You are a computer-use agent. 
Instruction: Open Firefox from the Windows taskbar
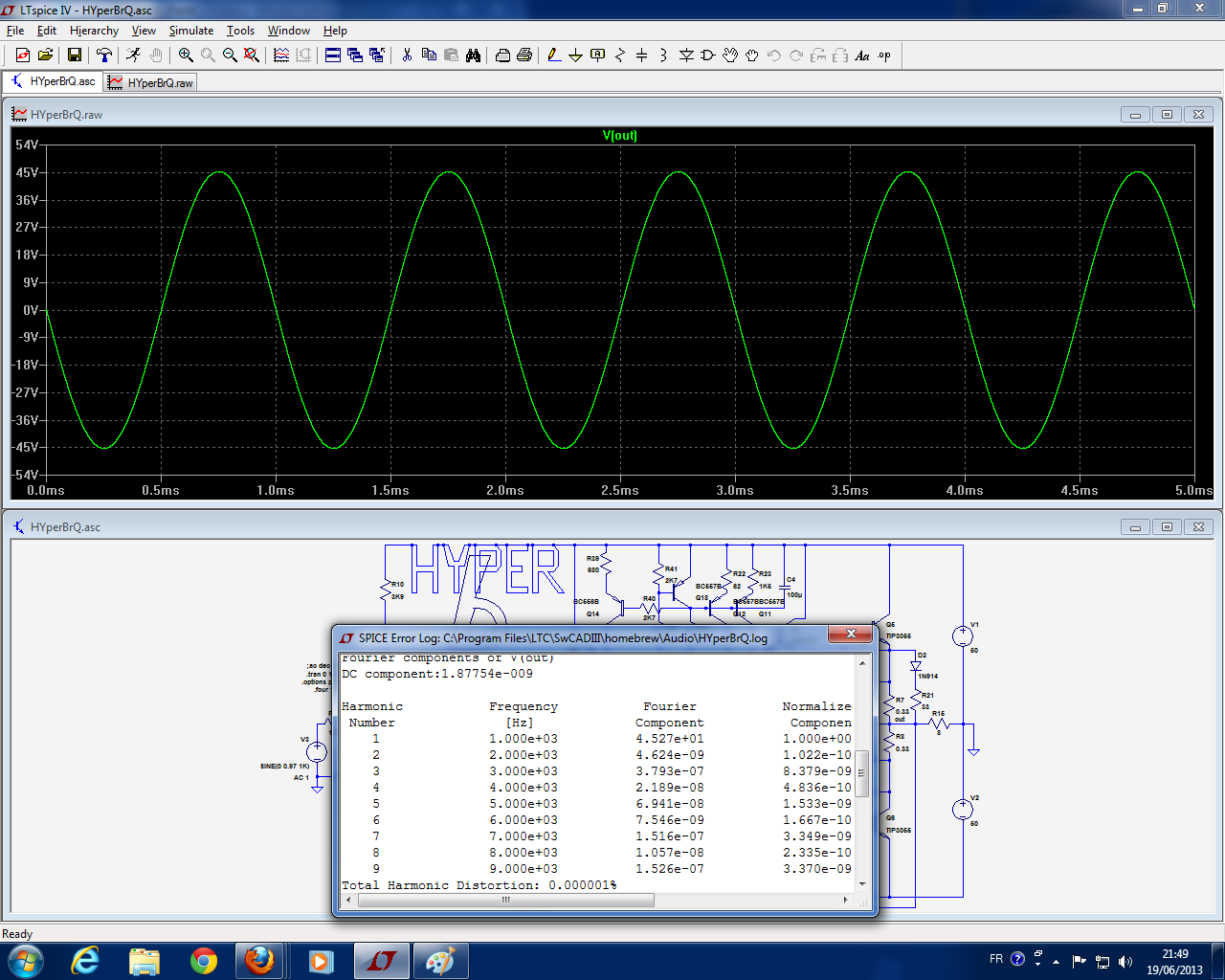[x=259, y=960]
